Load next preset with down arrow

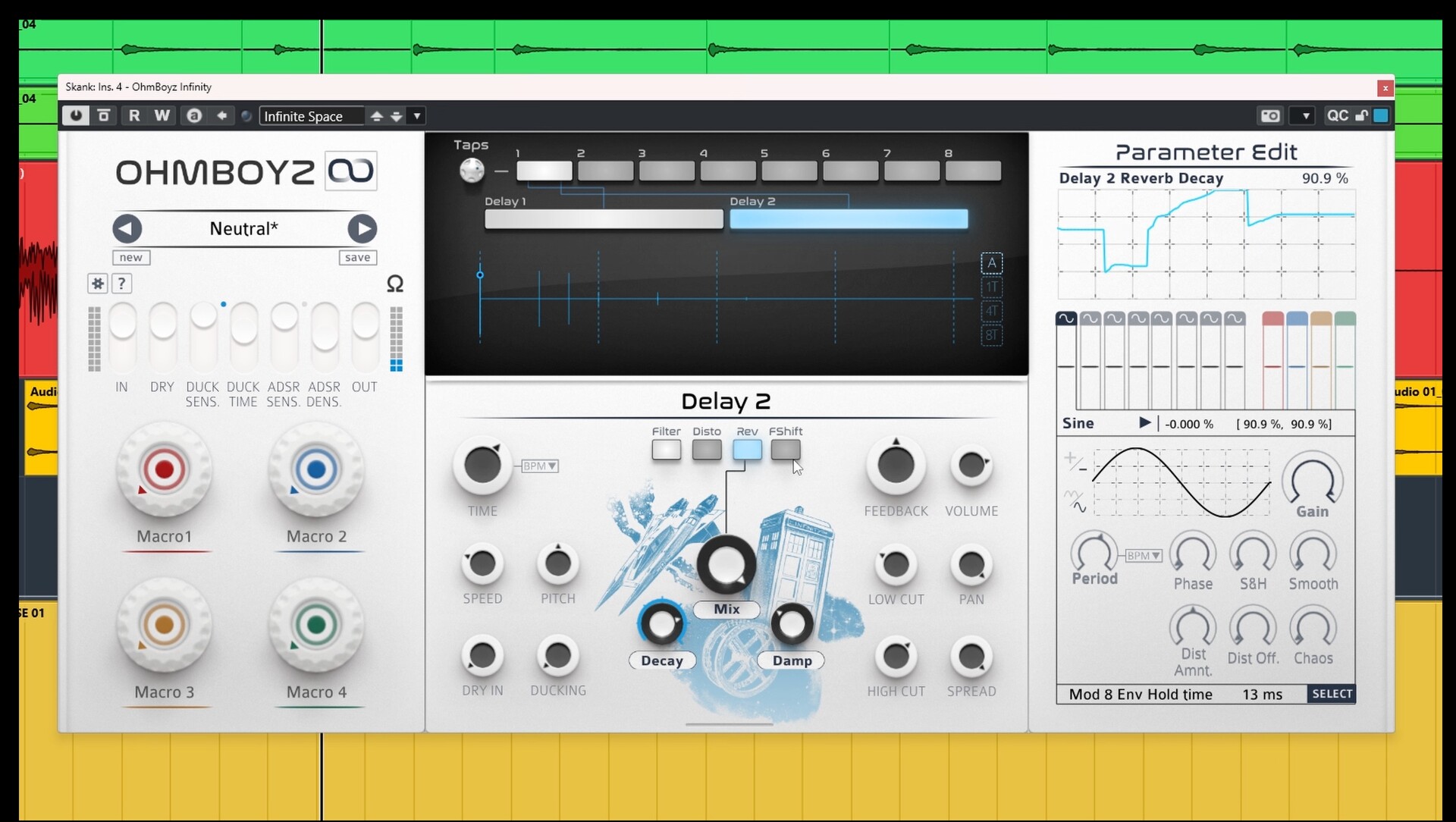click(x=396, y=116)
